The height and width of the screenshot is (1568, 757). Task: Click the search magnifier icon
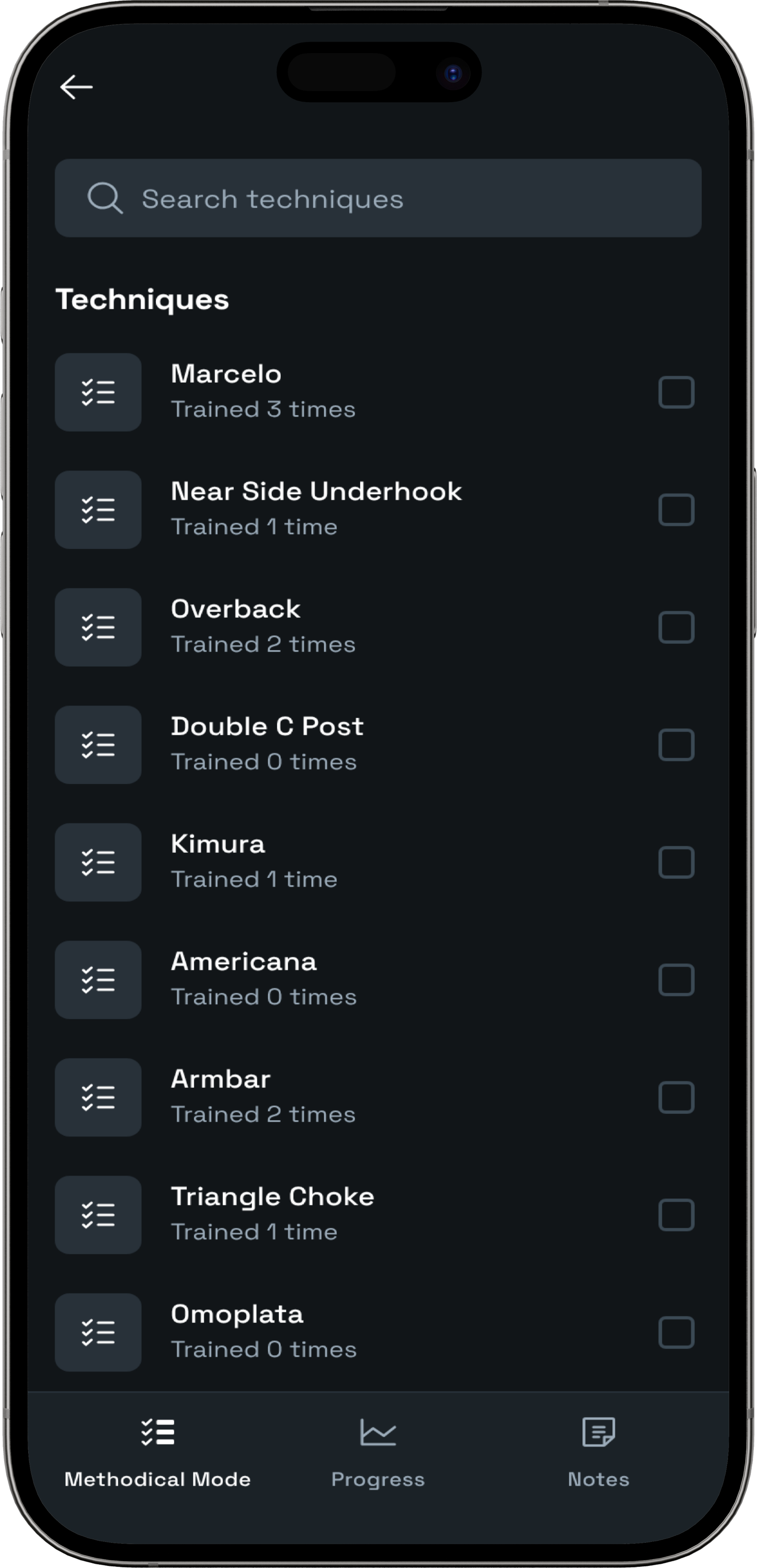pos(105,199)
